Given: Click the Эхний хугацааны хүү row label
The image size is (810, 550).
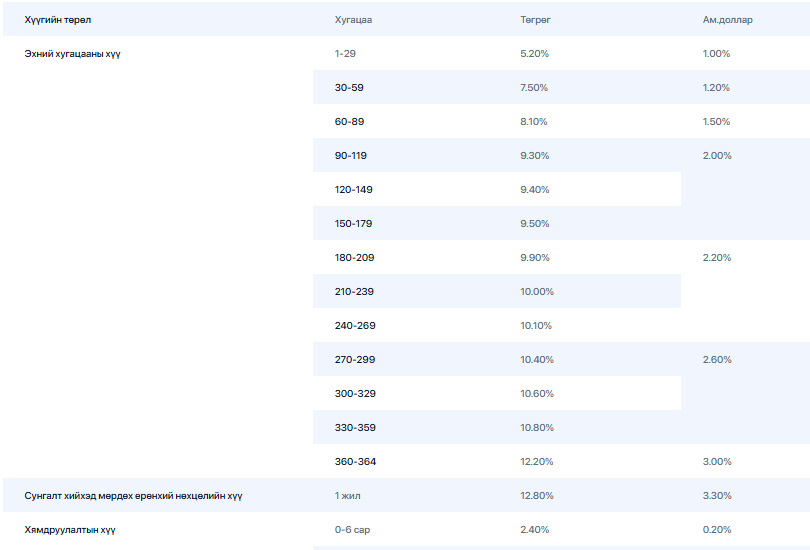Looking at the screenshot, I should pos(73,53).
